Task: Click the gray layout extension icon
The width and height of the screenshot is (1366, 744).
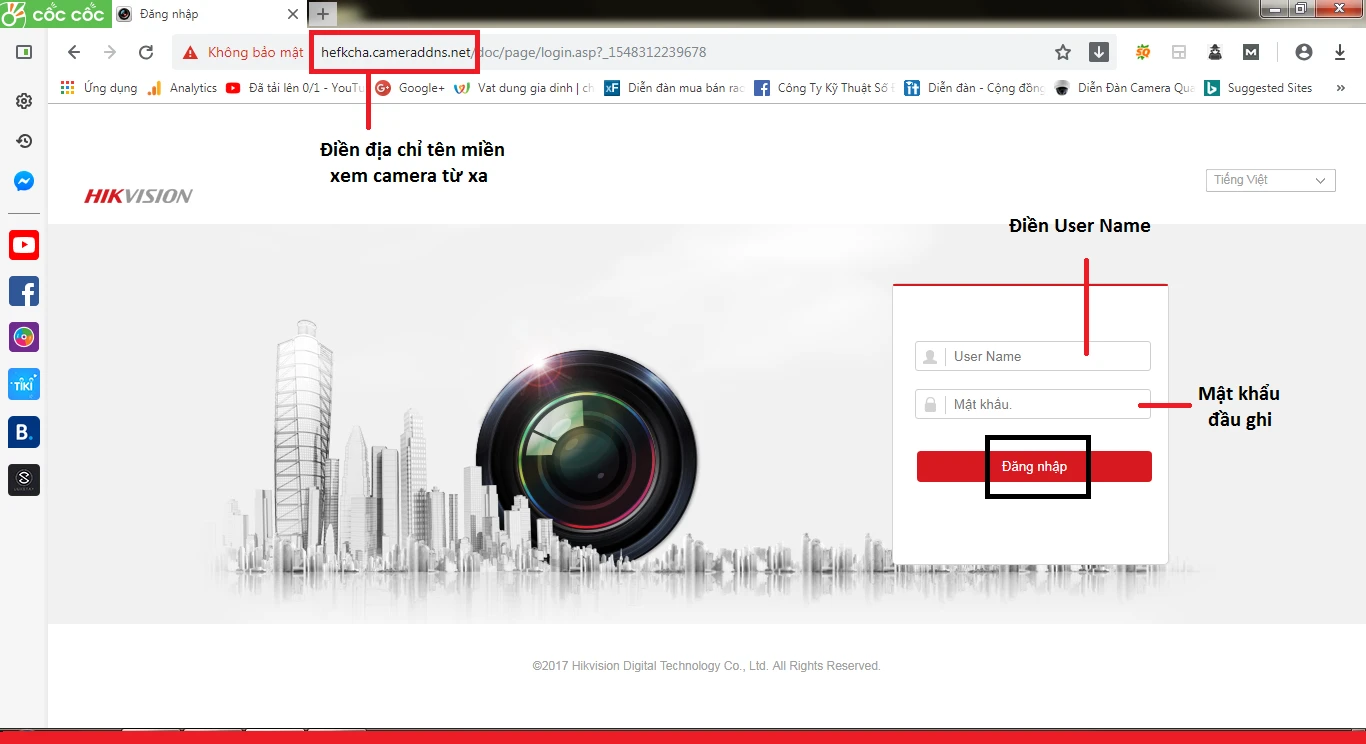Action: click(x=1179, y=52)
